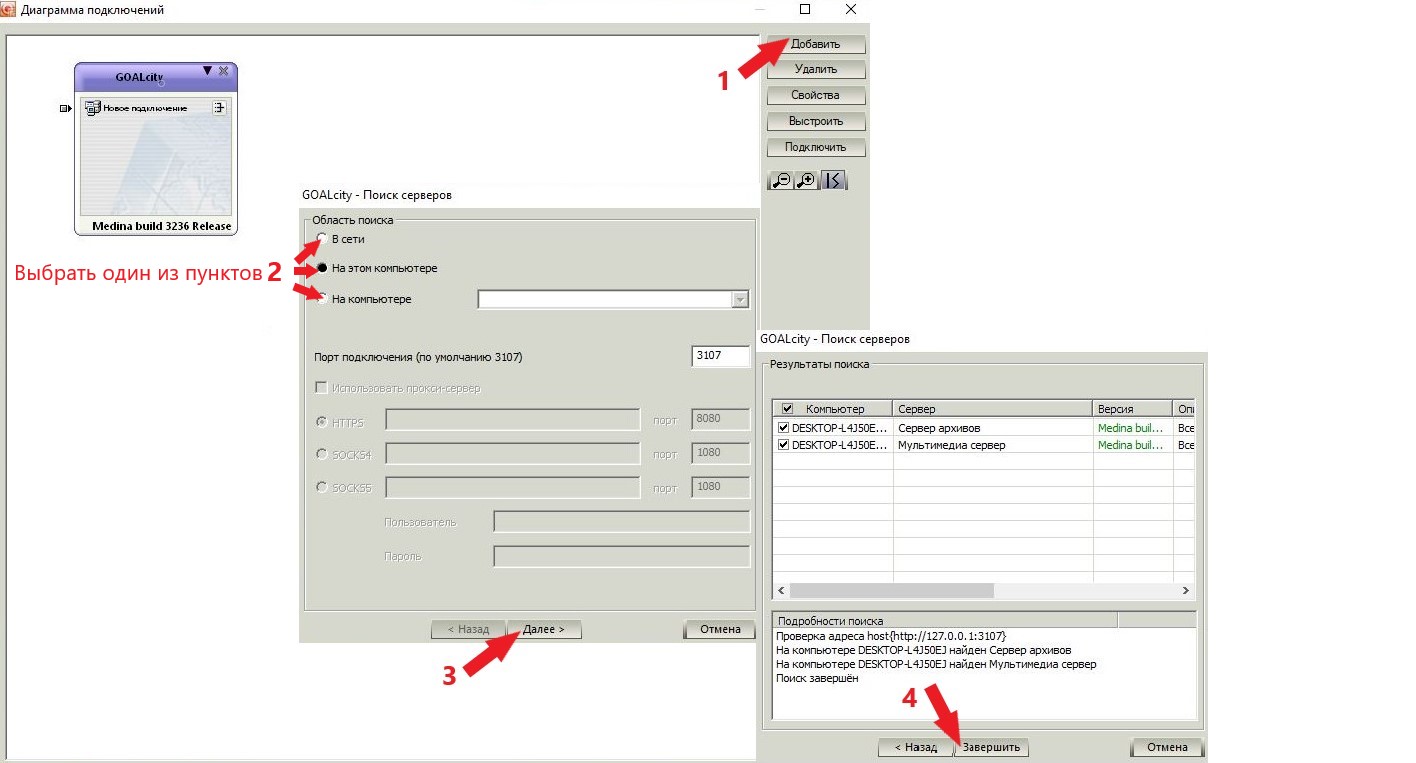Click the diagram view icon beside zoom-in
This screenshot has height=763, width=1416.
[834, 181]
